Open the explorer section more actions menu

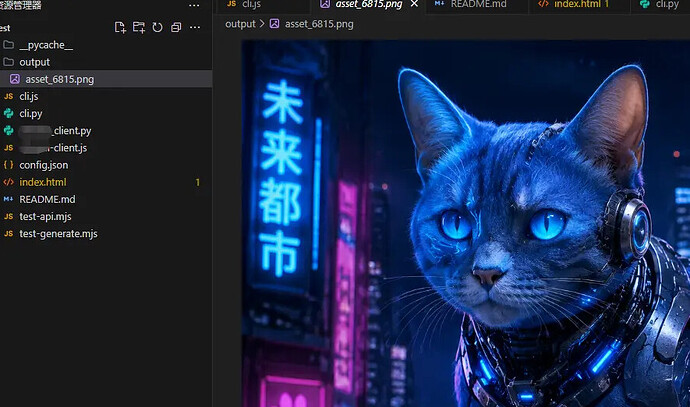point(195,27)
